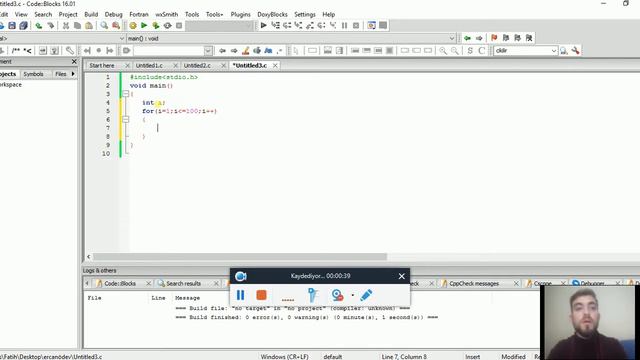The width and height of the screenshot is (640, 360).
Task: Open the Debug menu
Action: coord(113,14)
